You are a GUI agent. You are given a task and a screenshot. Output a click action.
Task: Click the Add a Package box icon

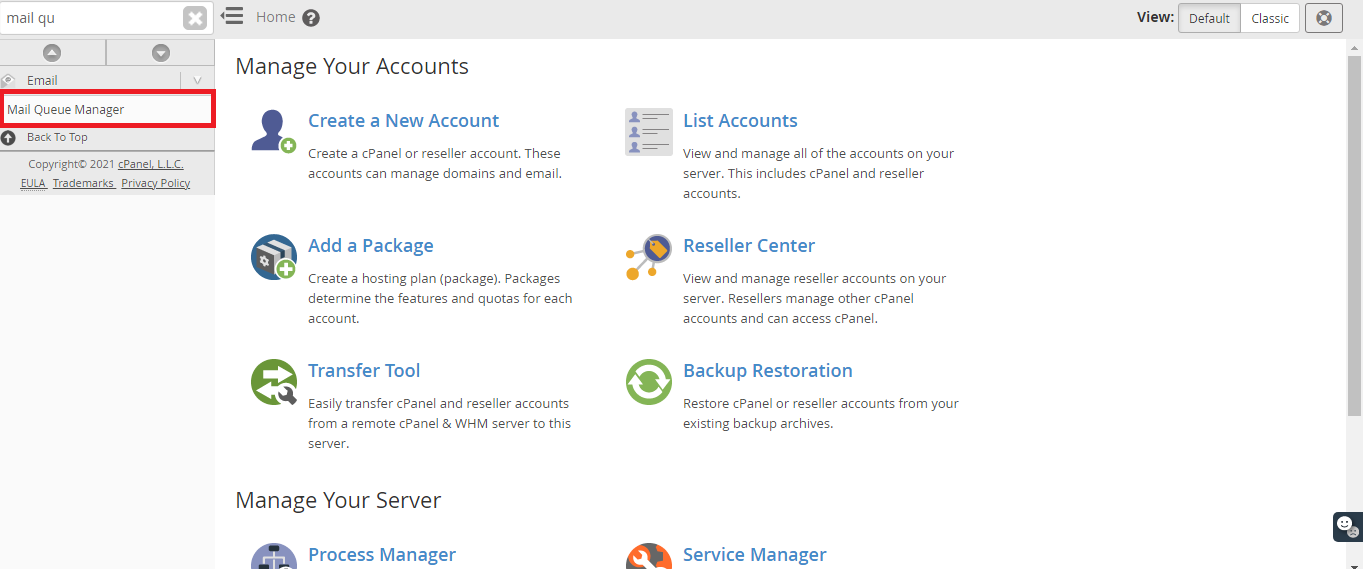[273, 257]
